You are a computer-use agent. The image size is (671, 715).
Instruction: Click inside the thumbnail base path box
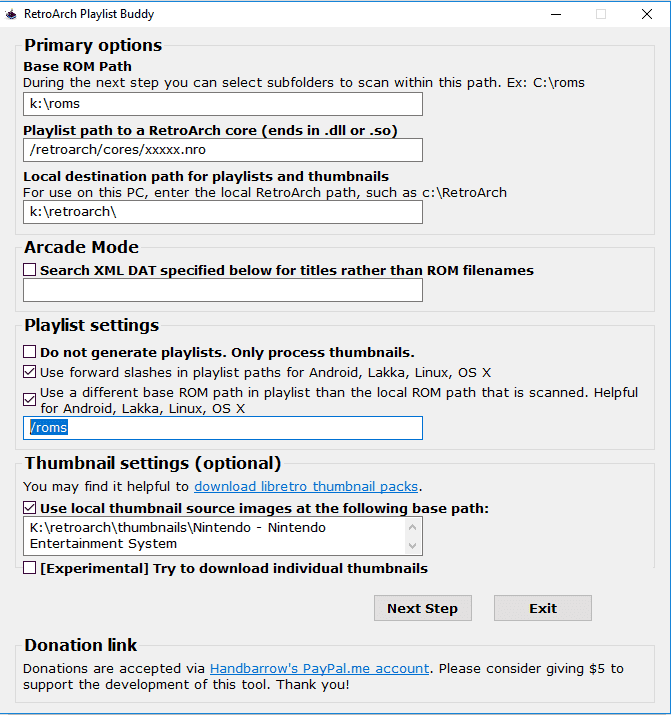point(214,536)
